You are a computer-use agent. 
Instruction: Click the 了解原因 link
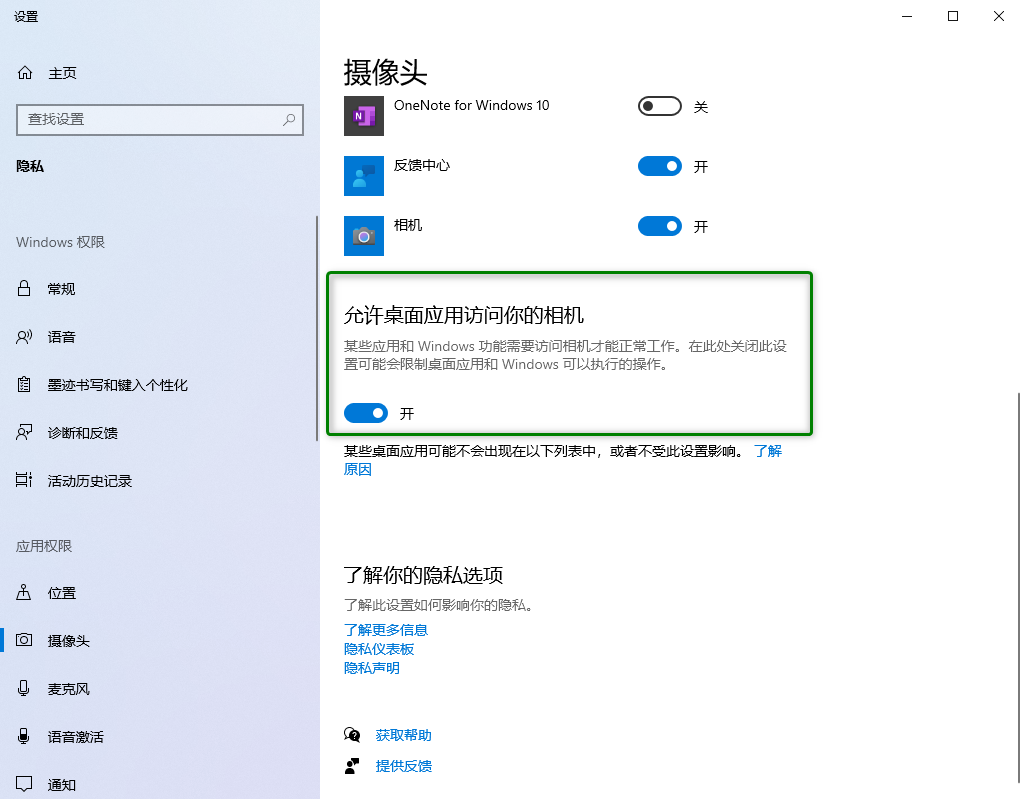click(768, 451)
